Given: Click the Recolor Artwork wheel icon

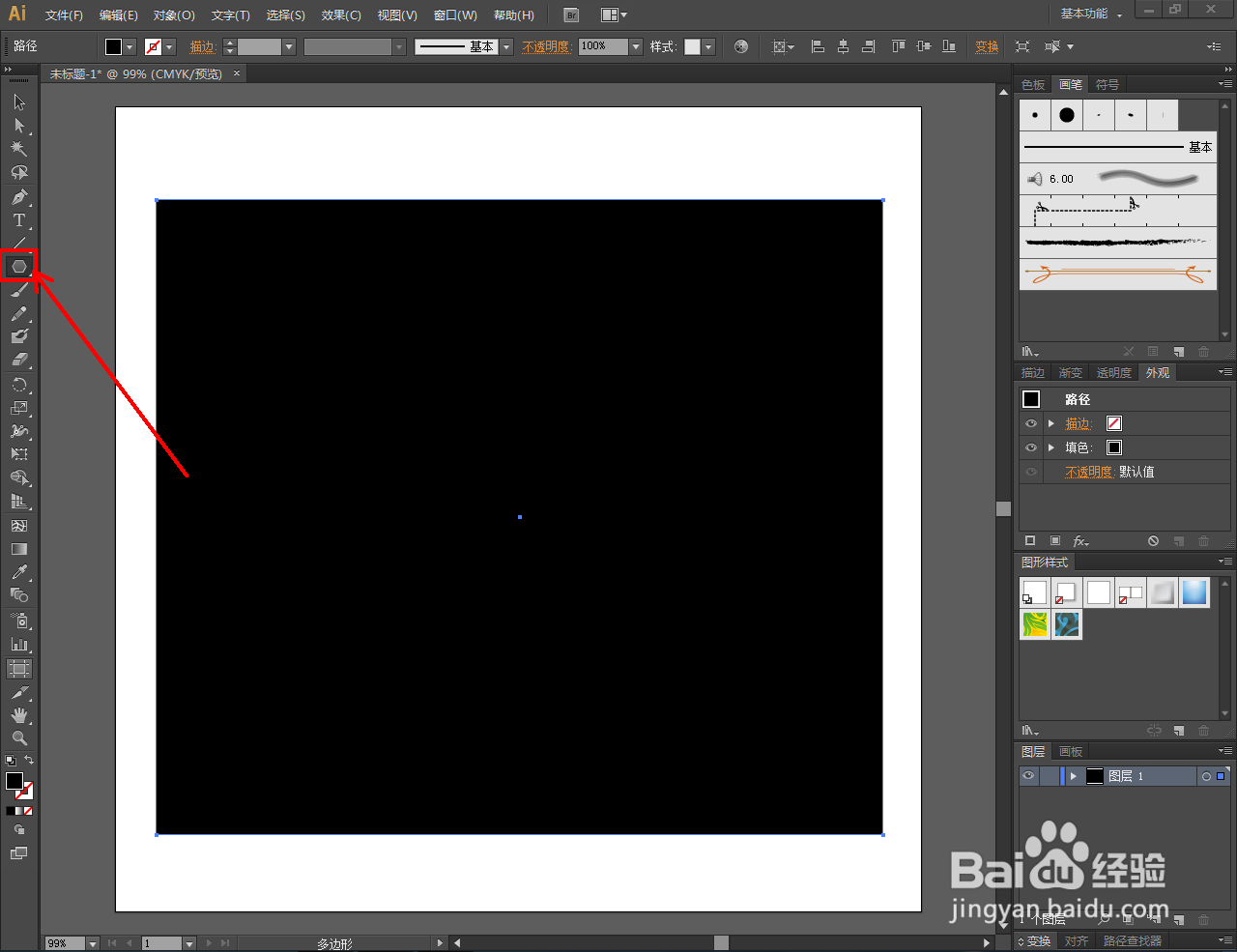Looking at the screenshot, I should [x=741, y=46].
